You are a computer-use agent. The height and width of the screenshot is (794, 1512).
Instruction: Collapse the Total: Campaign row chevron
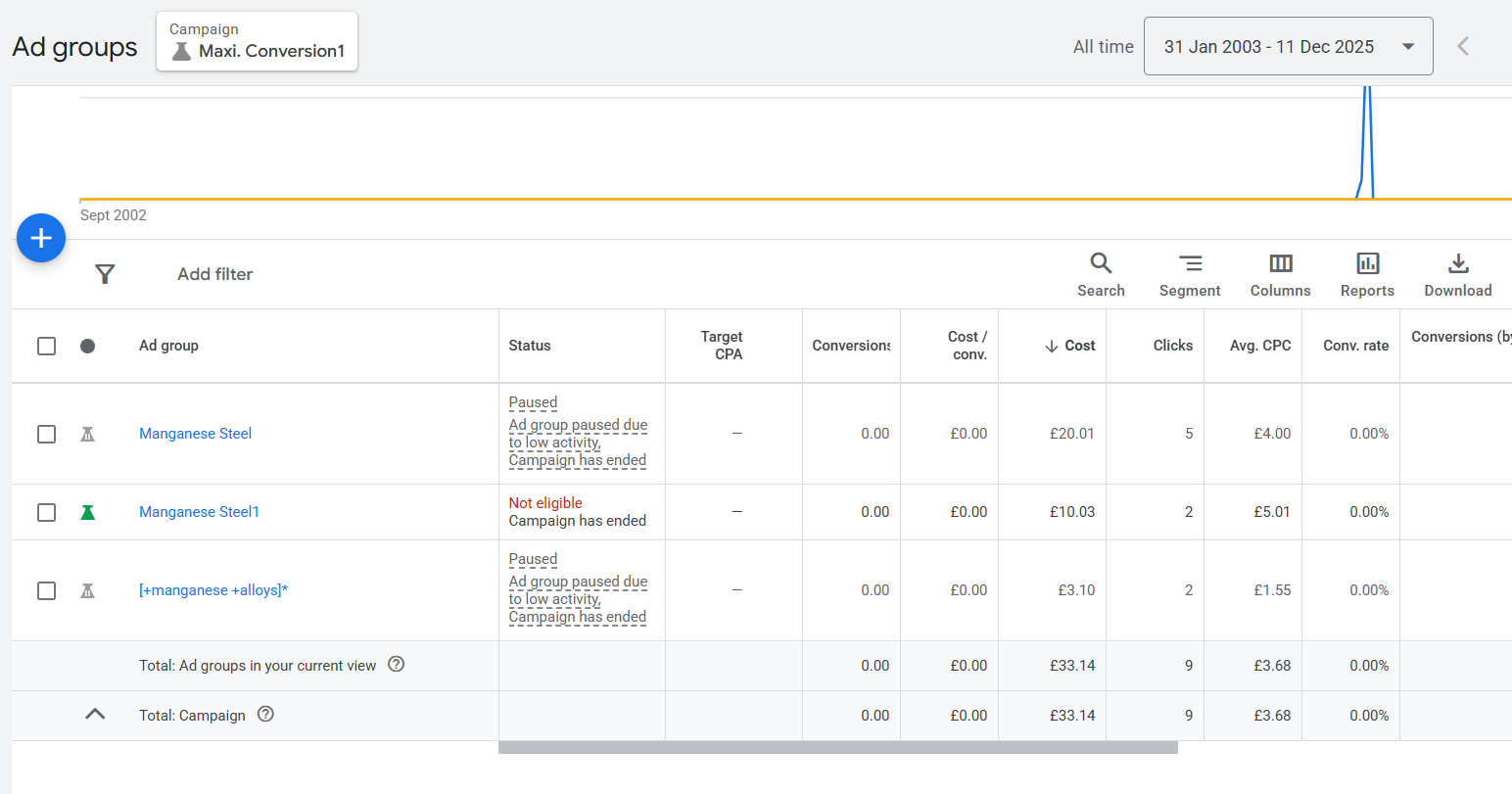click(x=95, y=715)
